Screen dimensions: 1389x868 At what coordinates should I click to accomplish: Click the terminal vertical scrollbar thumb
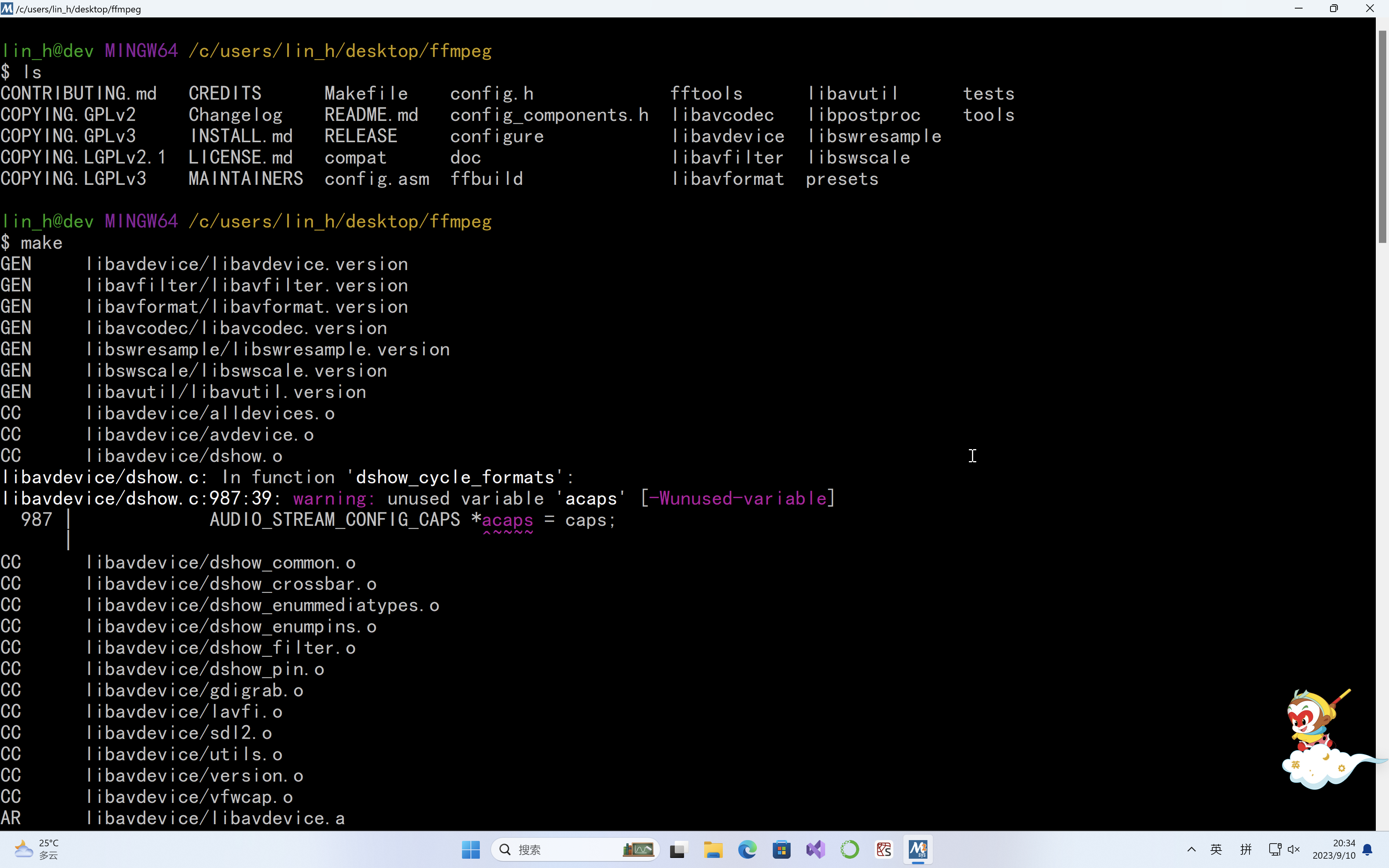(x=1382, y=137)
